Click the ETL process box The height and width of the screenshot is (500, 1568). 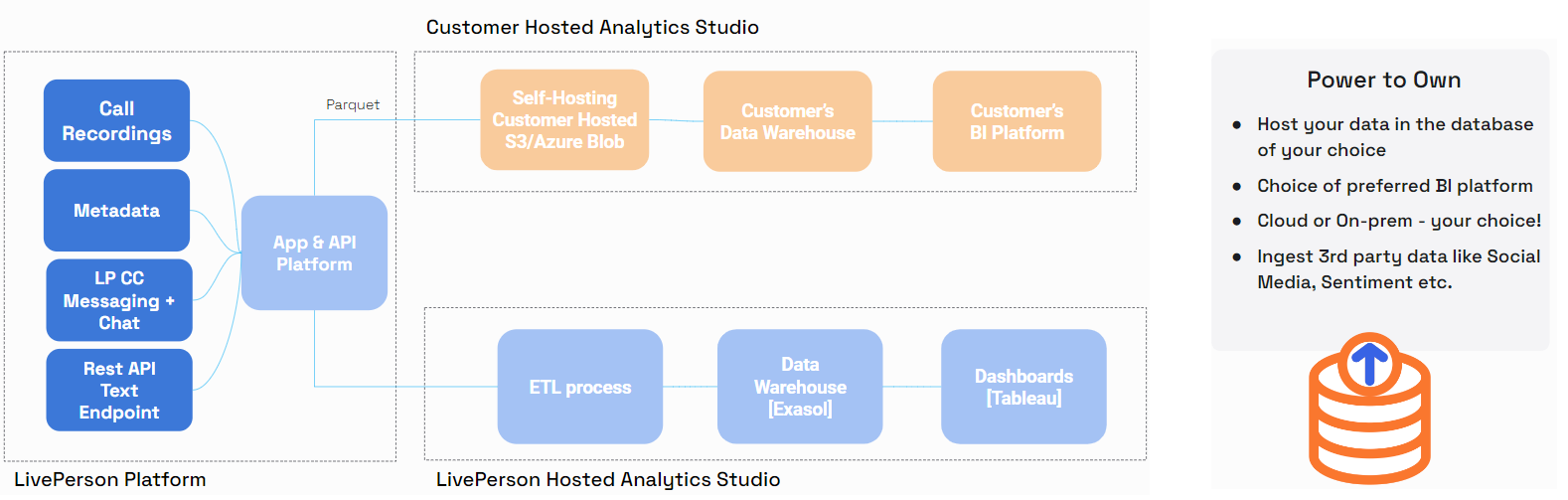pos(580,387)
